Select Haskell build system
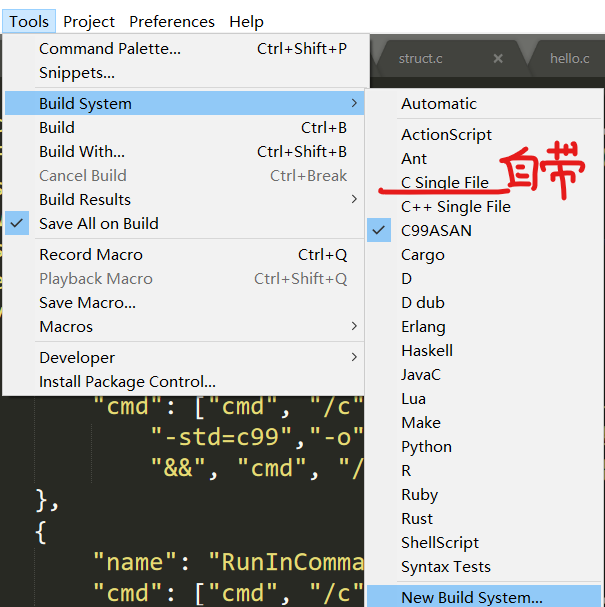This screenshot has width=605, height=607. (x=484, y=351)
